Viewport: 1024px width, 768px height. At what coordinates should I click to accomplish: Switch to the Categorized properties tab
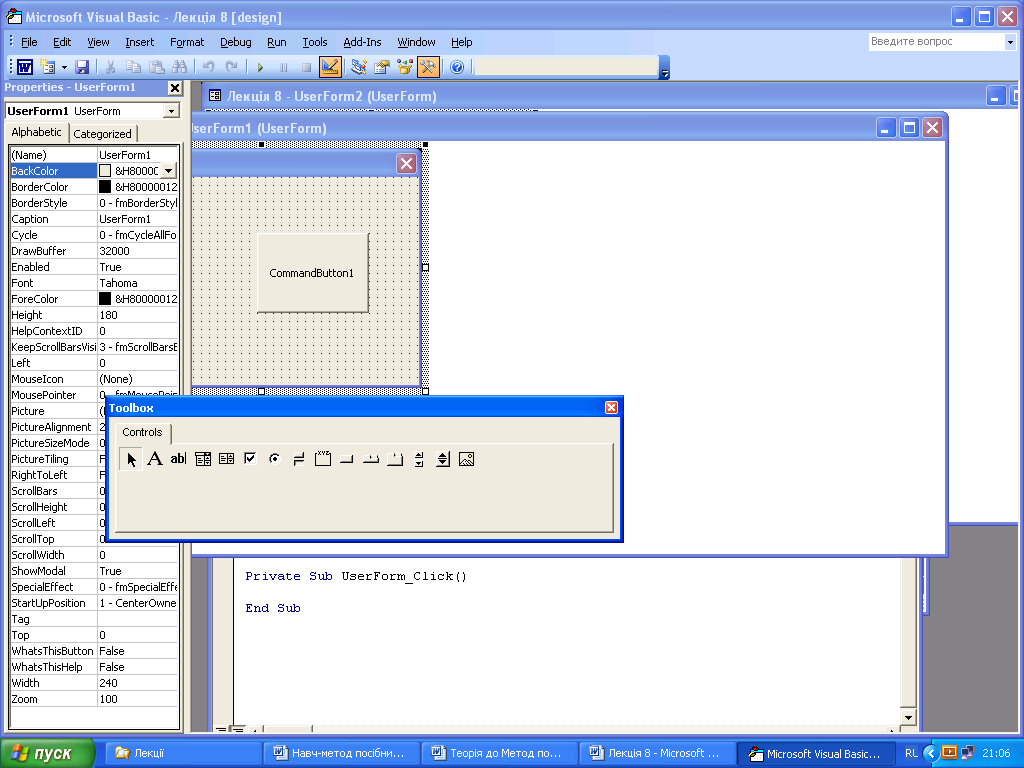coord(103,134)
